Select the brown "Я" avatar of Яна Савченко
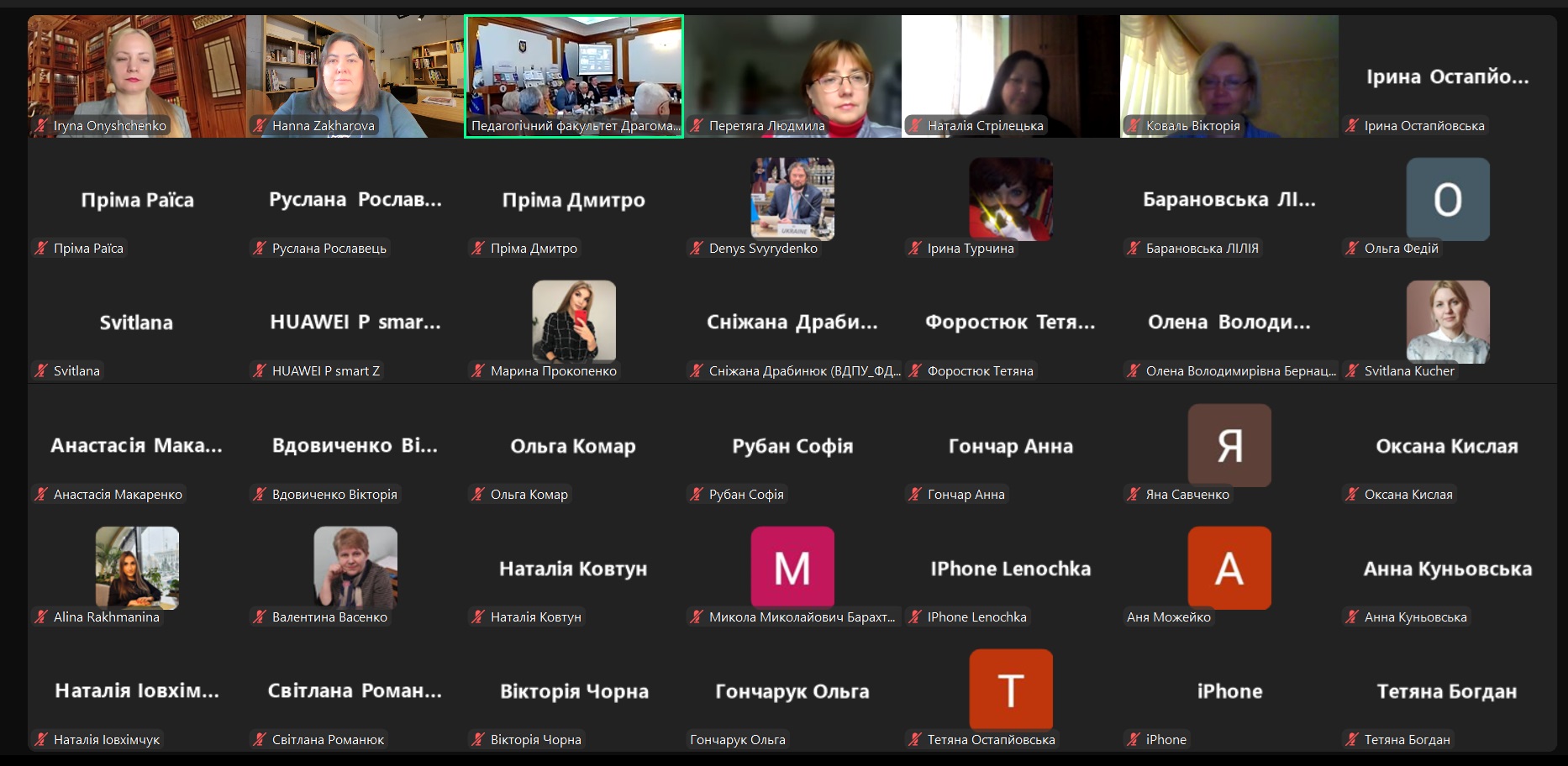The height and width of the screenshot is (766, 1568). (1229, 445)
